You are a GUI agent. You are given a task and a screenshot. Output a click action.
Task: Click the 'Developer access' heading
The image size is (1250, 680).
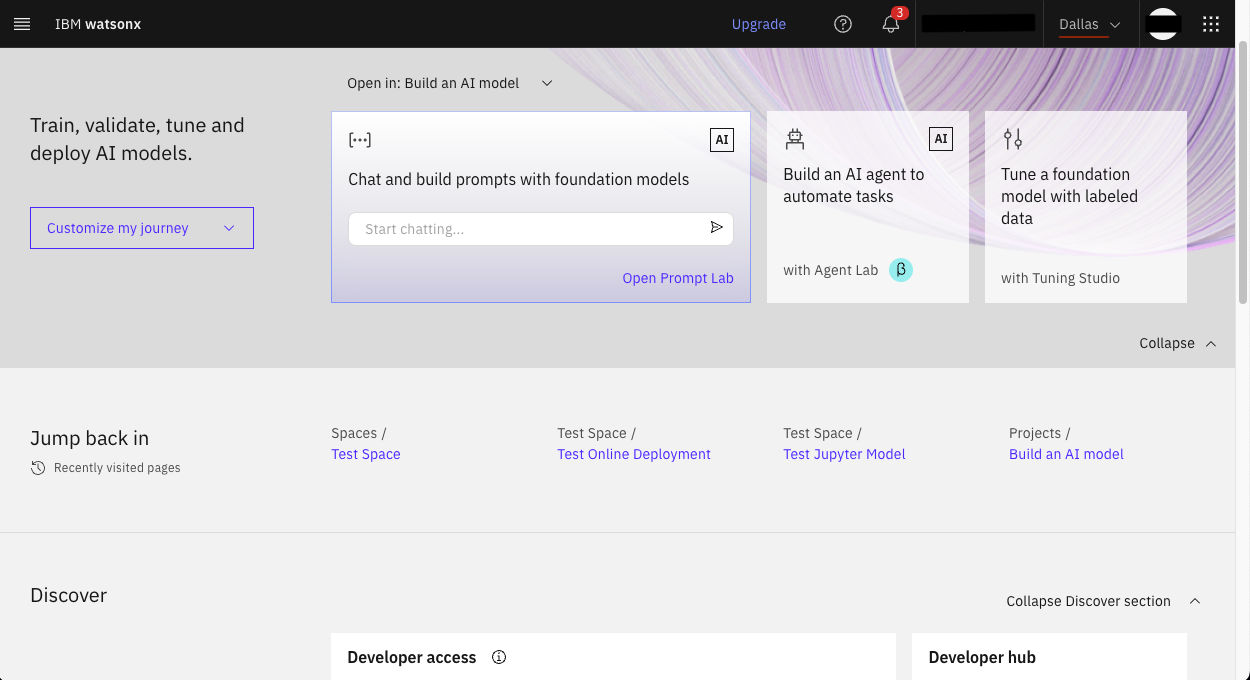tap(412, 657)
